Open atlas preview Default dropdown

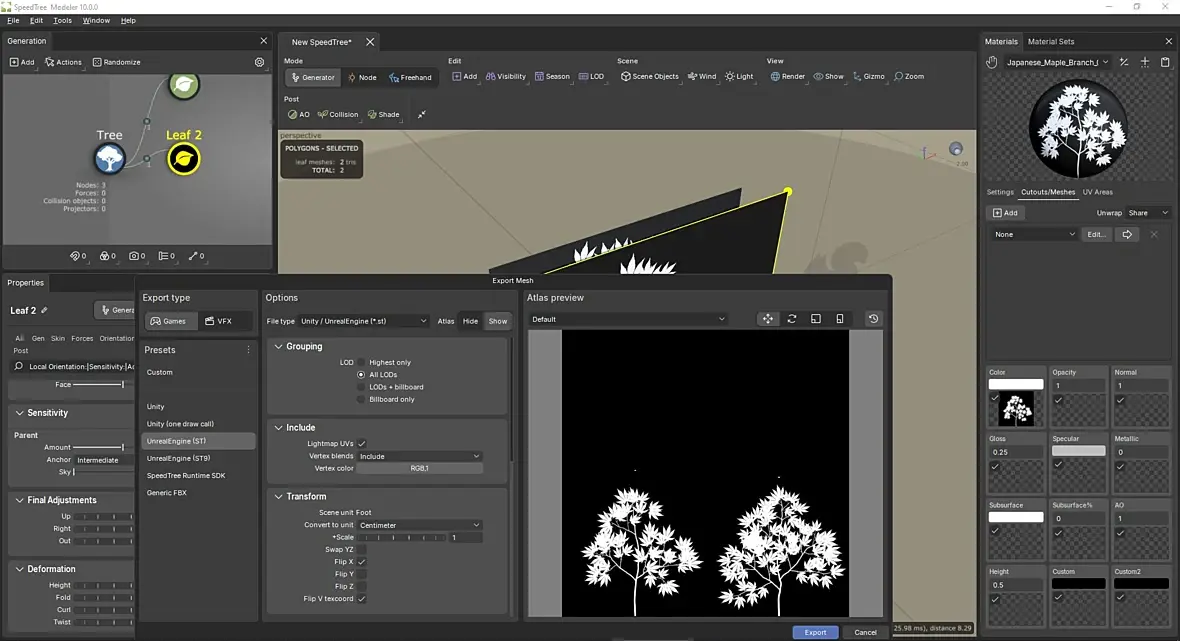point(628,319)
